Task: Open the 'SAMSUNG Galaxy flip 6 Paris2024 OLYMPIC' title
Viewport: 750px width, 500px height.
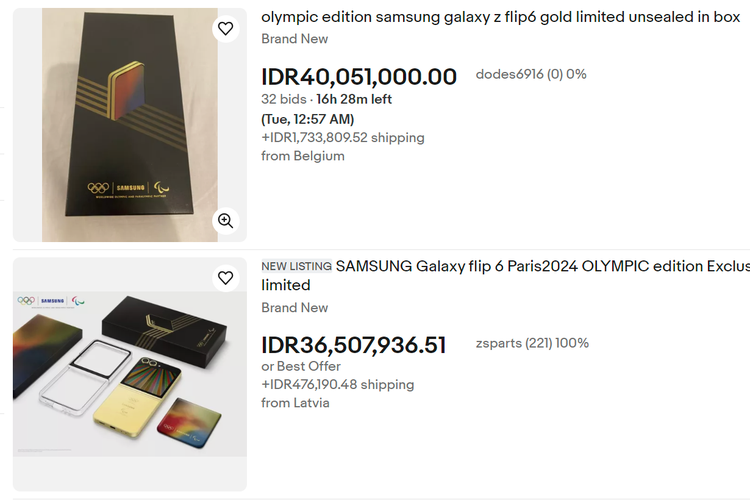Action: point(541,266)
